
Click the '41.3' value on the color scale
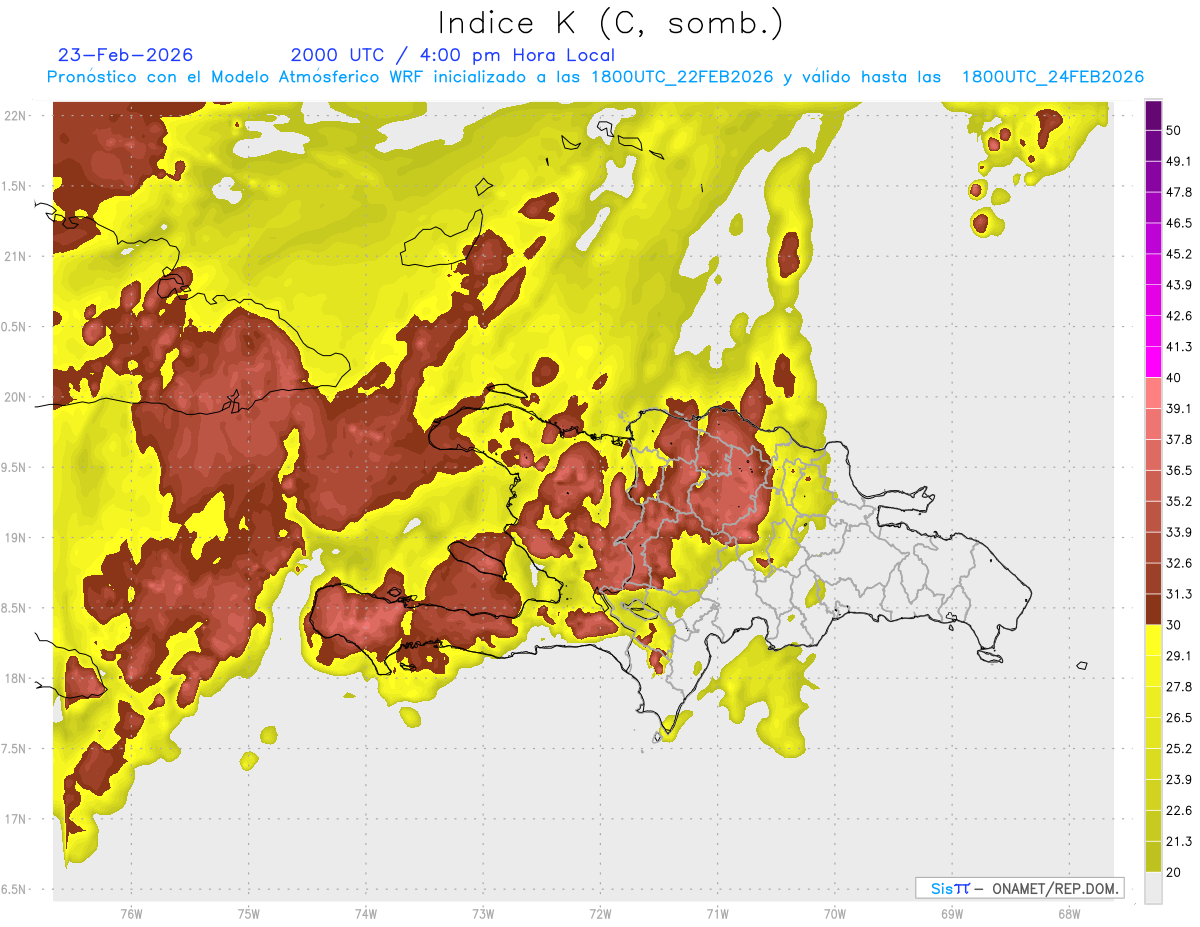(x=1179, y=347)
